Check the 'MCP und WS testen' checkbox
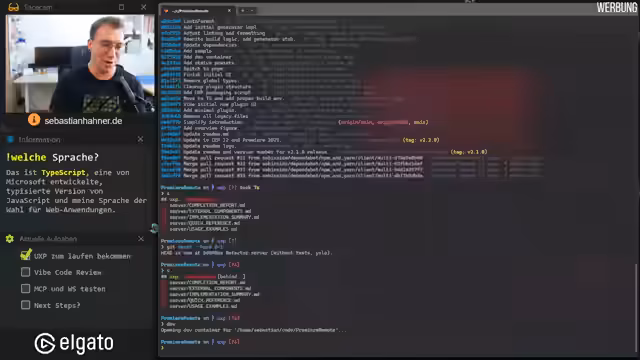The image size is (640, 360). pyautogui.click(x=25, y=289)
